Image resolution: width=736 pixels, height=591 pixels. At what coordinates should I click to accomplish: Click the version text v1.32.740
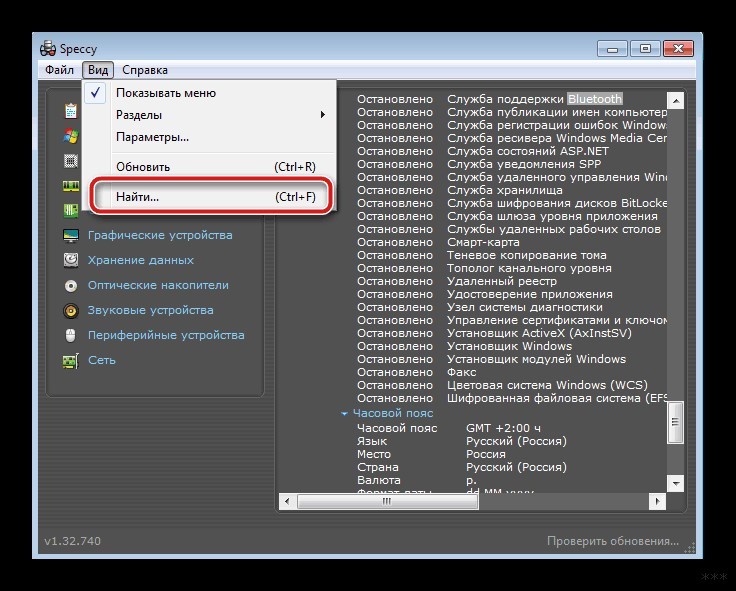click(72, 541)
